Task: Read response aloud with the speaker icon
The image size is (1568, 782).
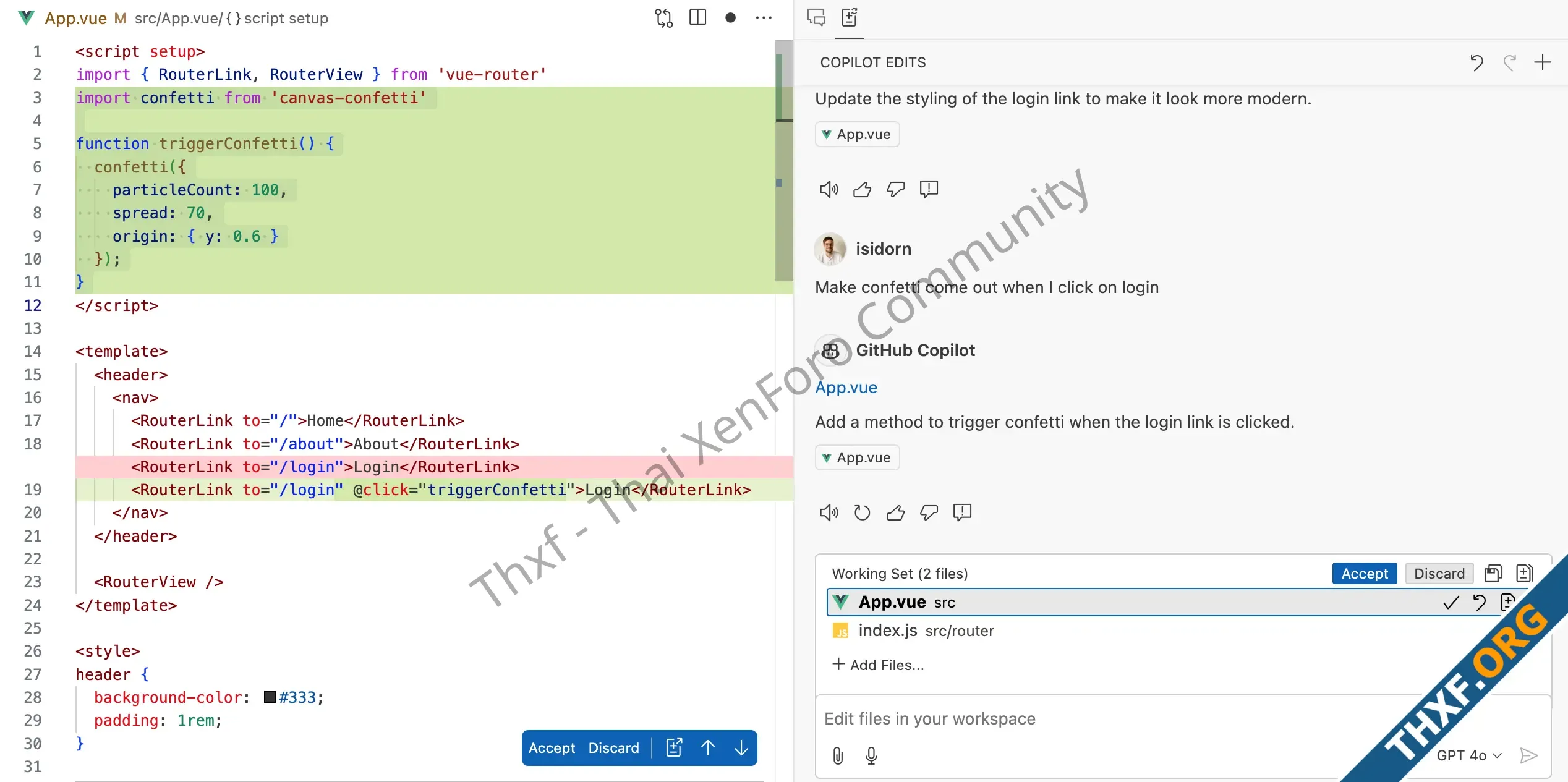Action: point(829,512)
